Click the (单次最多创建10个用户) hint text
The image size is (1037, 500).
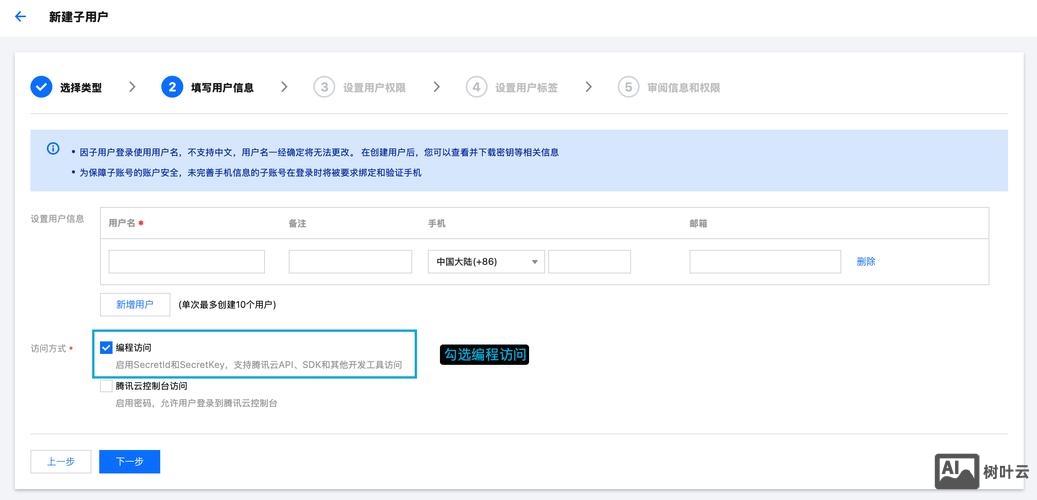227,305
